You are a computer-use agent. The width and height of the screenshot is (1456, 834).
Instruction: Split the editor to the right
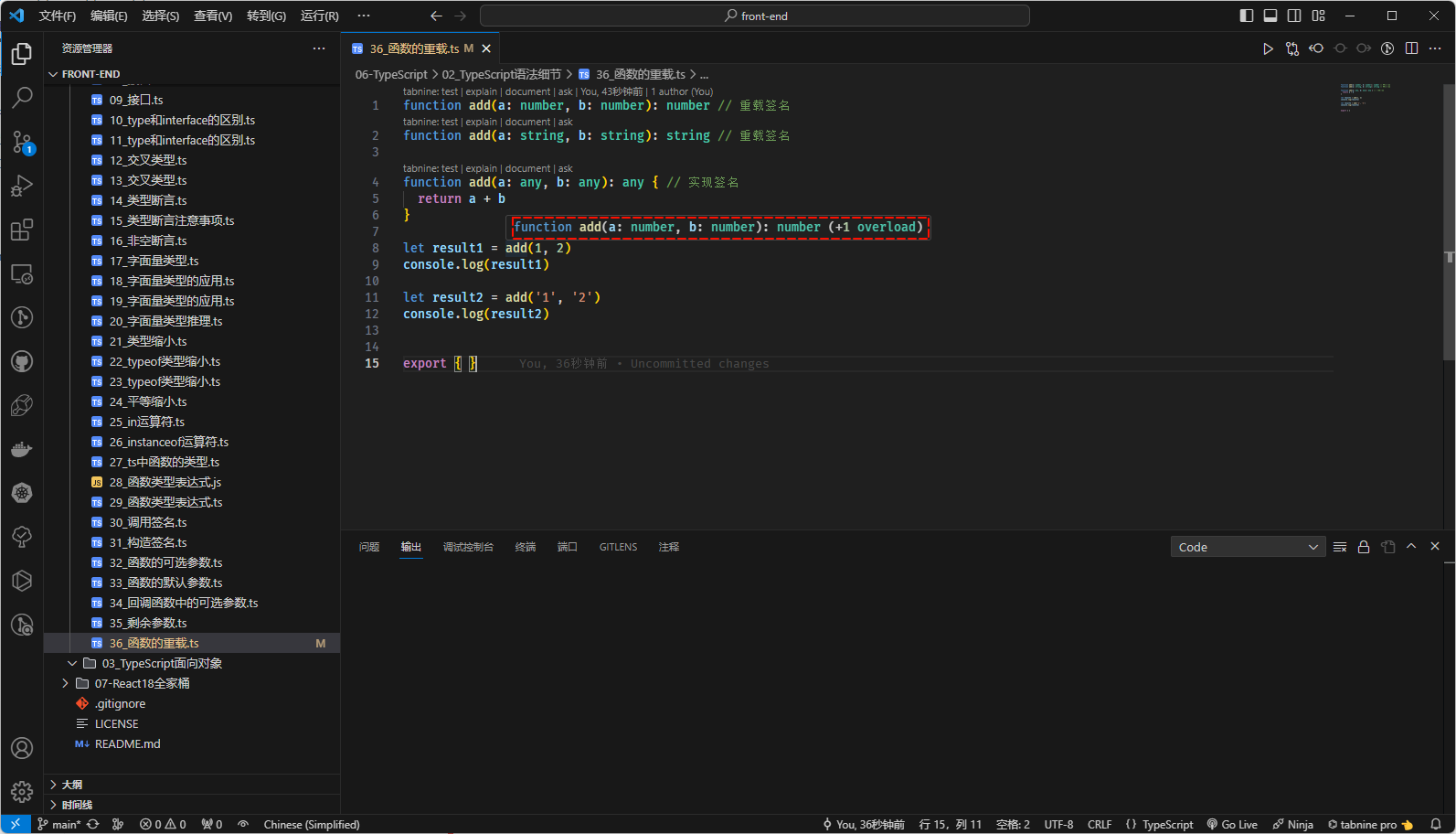coord(1411,48)
